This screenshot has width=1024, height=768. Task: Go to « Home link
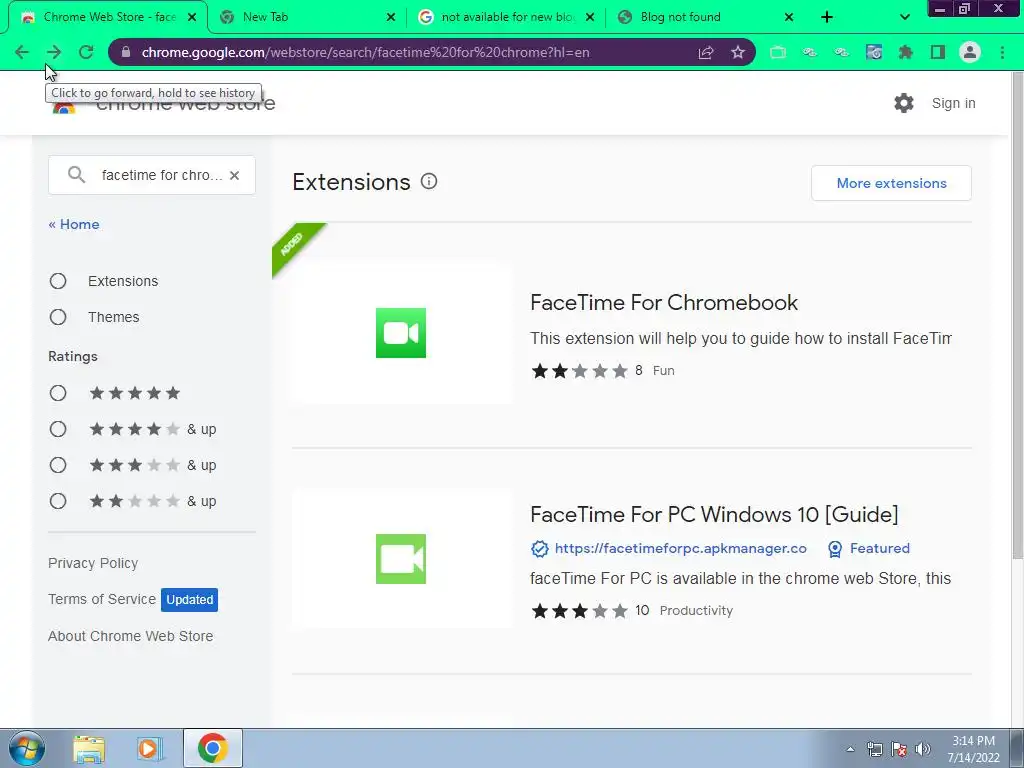74,224
